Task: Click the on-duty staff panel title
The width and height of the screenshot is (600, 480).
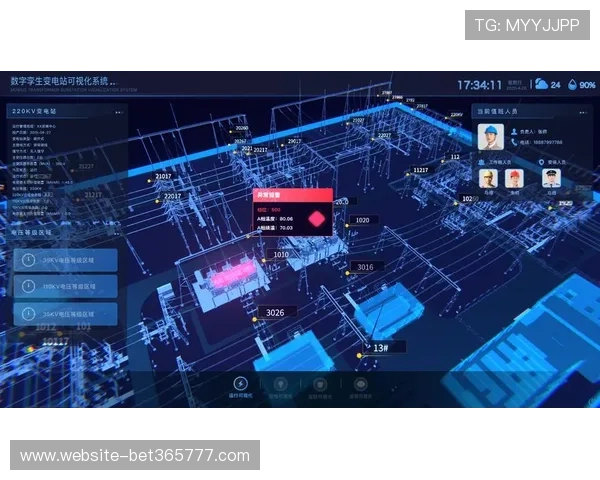Action: tap(497, 111)
